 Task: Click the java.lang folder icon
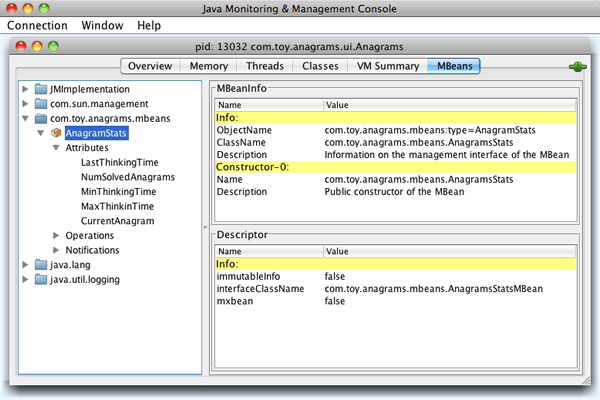41,265
